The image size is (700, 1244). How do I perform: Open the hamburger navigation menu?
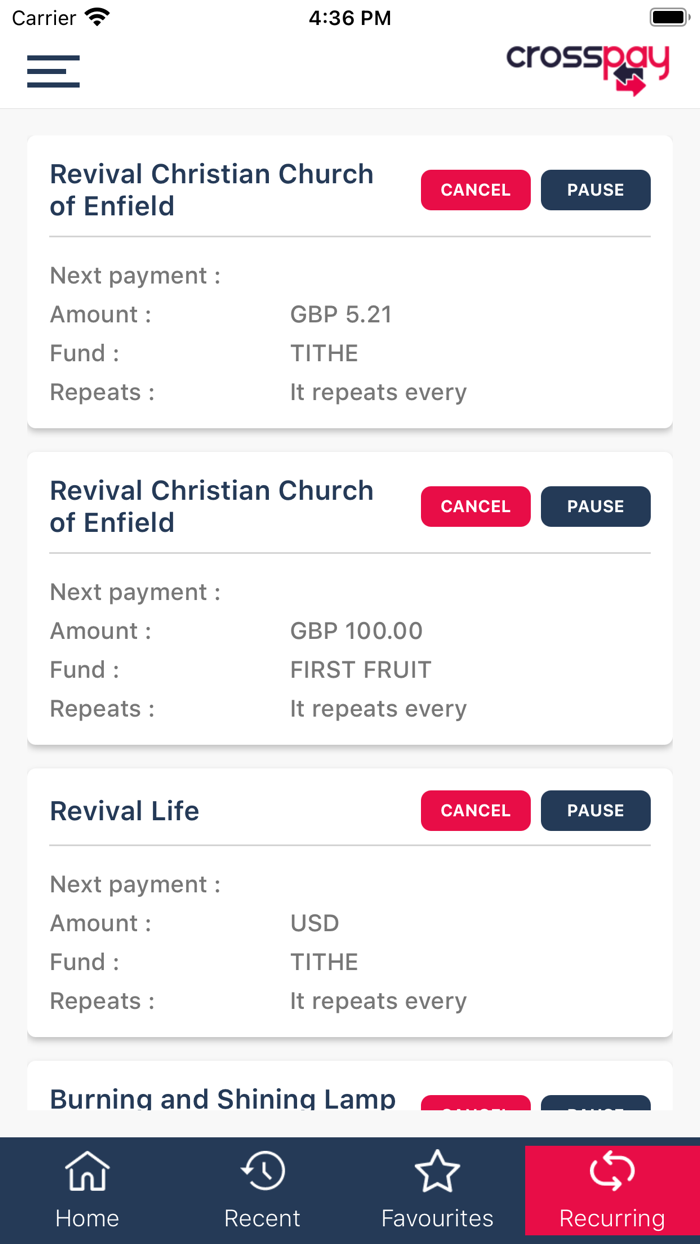coord(53,71)
